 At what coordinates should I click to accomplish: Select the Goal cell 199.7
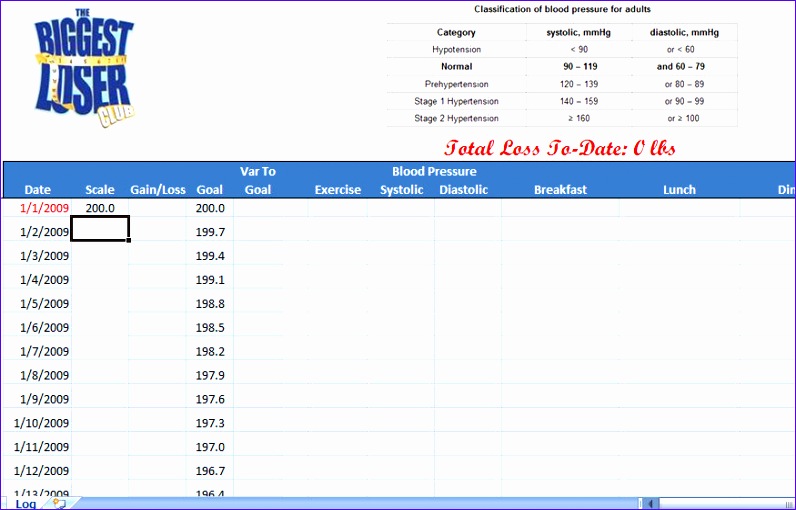pyautogui.click(x=210, y=231)
